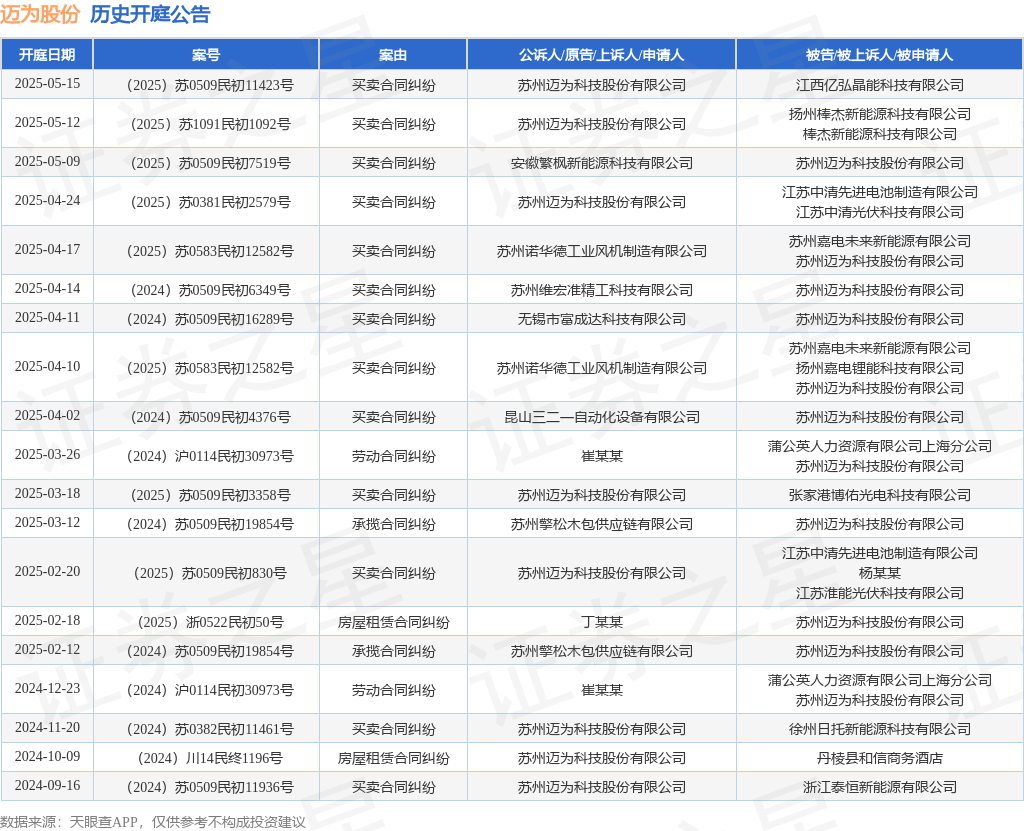Select defendant 江苏中清光伏科技有限公司
This screenshot has height=831, width=1024.
tap(879, 212)
